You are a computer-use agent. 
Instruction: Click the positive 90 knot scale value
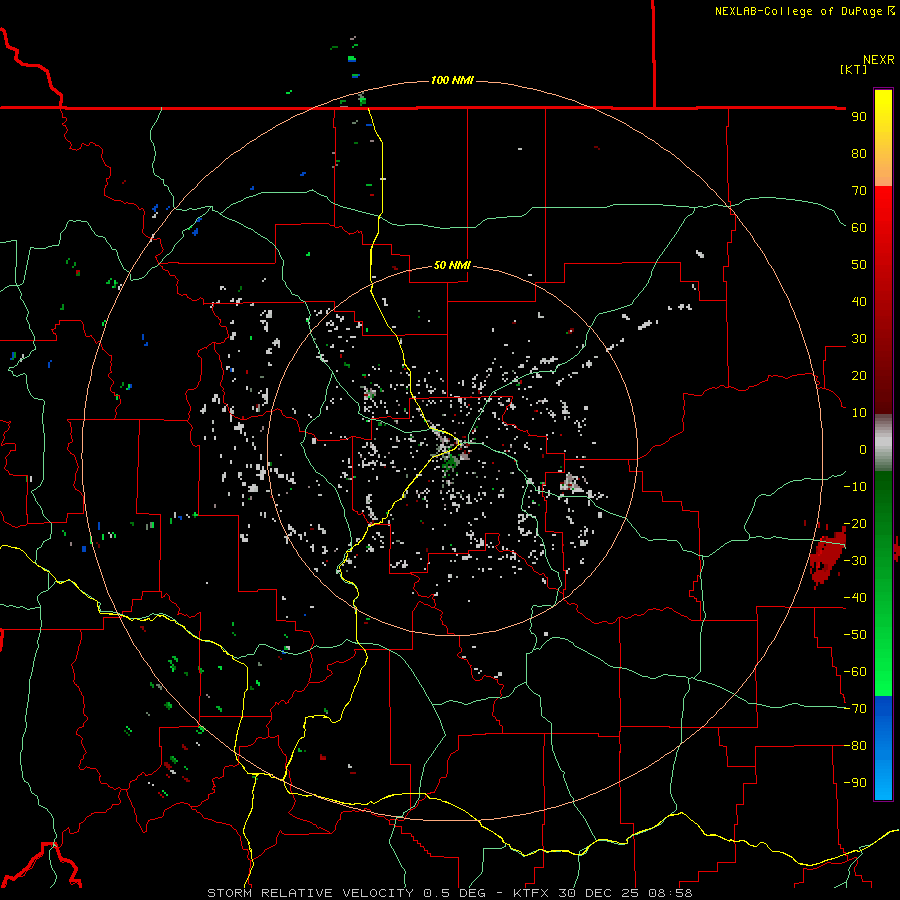point(859,117)
